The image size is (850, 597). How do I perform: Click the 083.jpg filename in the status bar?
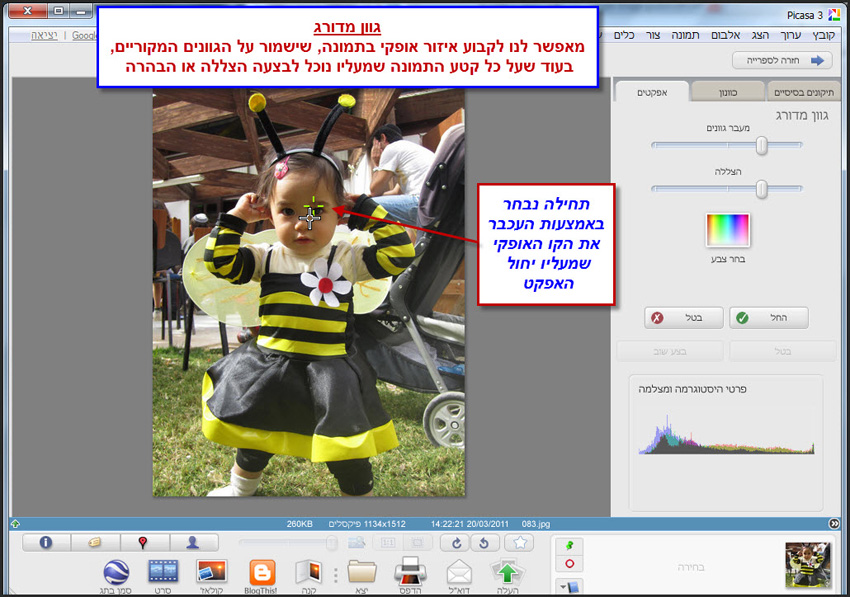536,524
